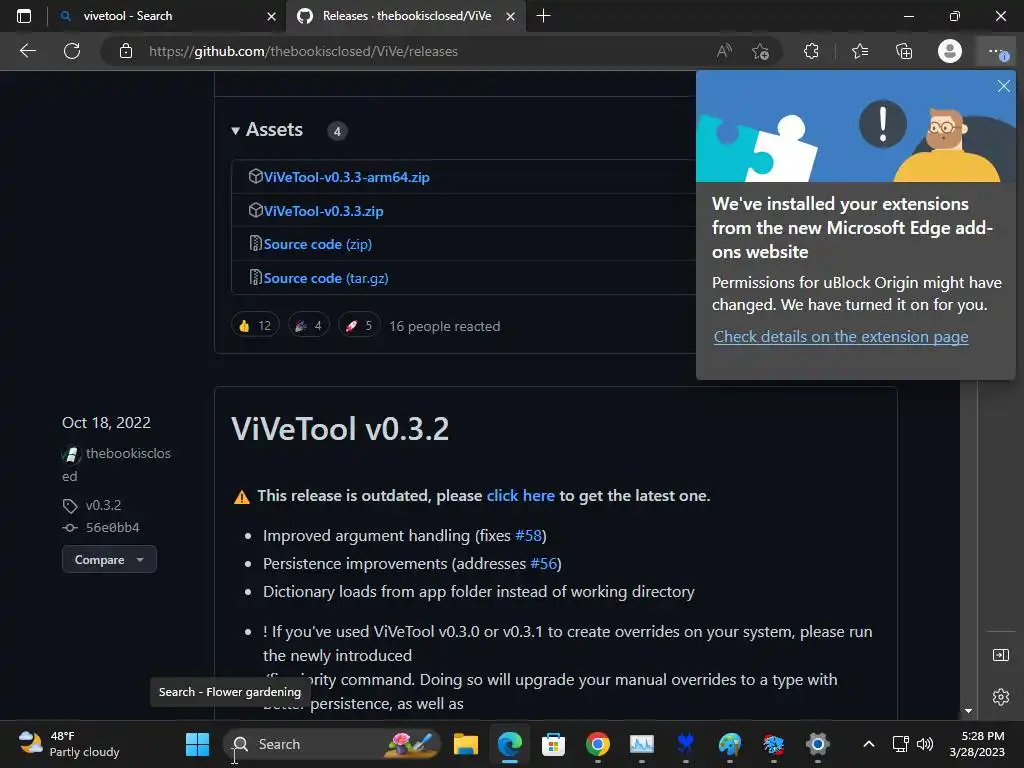Click rocket reaction with 5
Screen dimensions: 1024x768
pos(359,325)
